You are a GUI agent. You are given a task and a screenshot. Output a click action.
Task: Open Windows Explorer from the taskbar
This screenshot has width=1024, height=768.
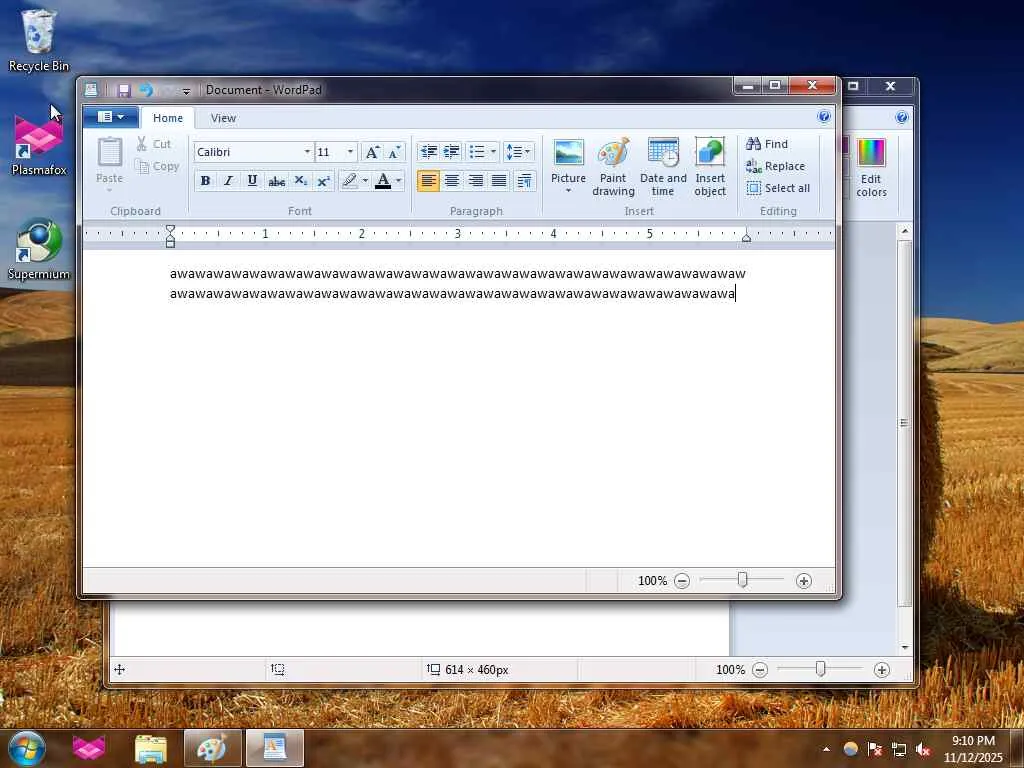coord(151,749)
